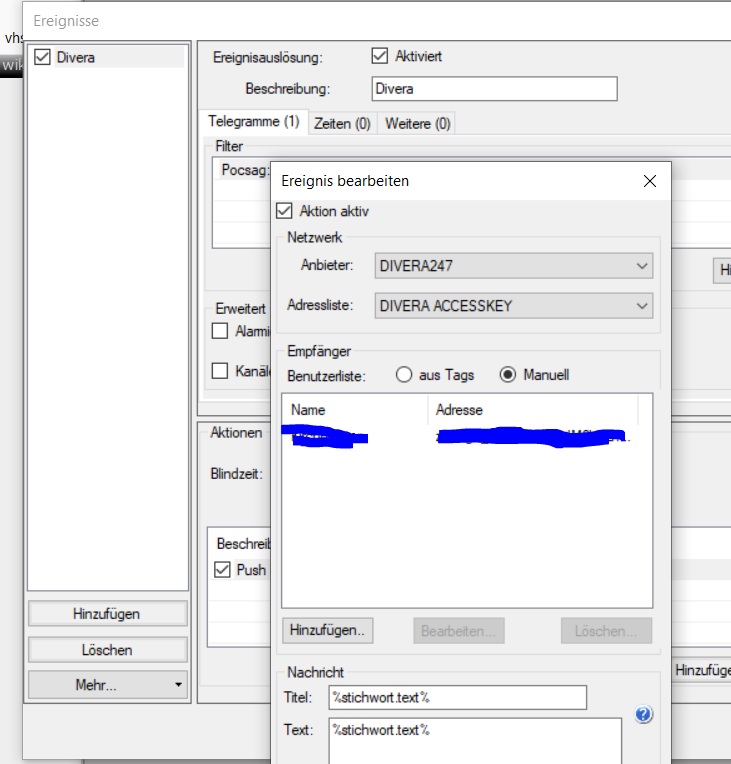Image resolution: width=731 pixels, height=764 pixels.
Task: Close the Ereignis bearbeiten dialog
Action: 649,181
